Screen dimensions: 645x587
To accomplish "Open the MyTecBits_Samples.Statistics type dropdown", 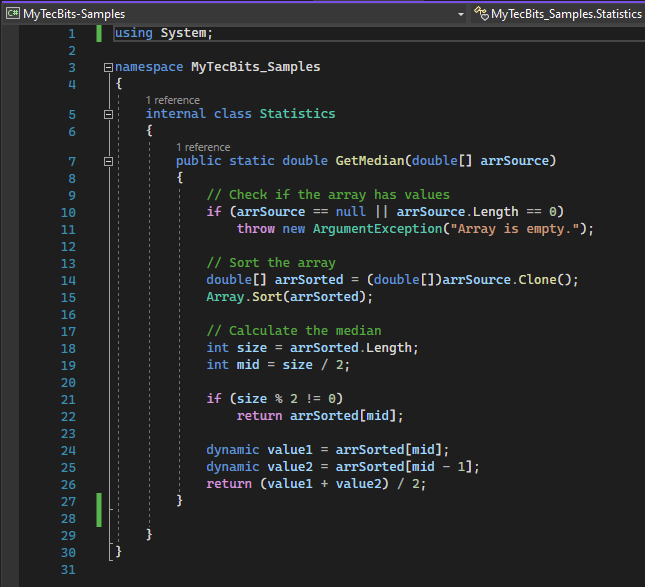I will coord(565,14).
